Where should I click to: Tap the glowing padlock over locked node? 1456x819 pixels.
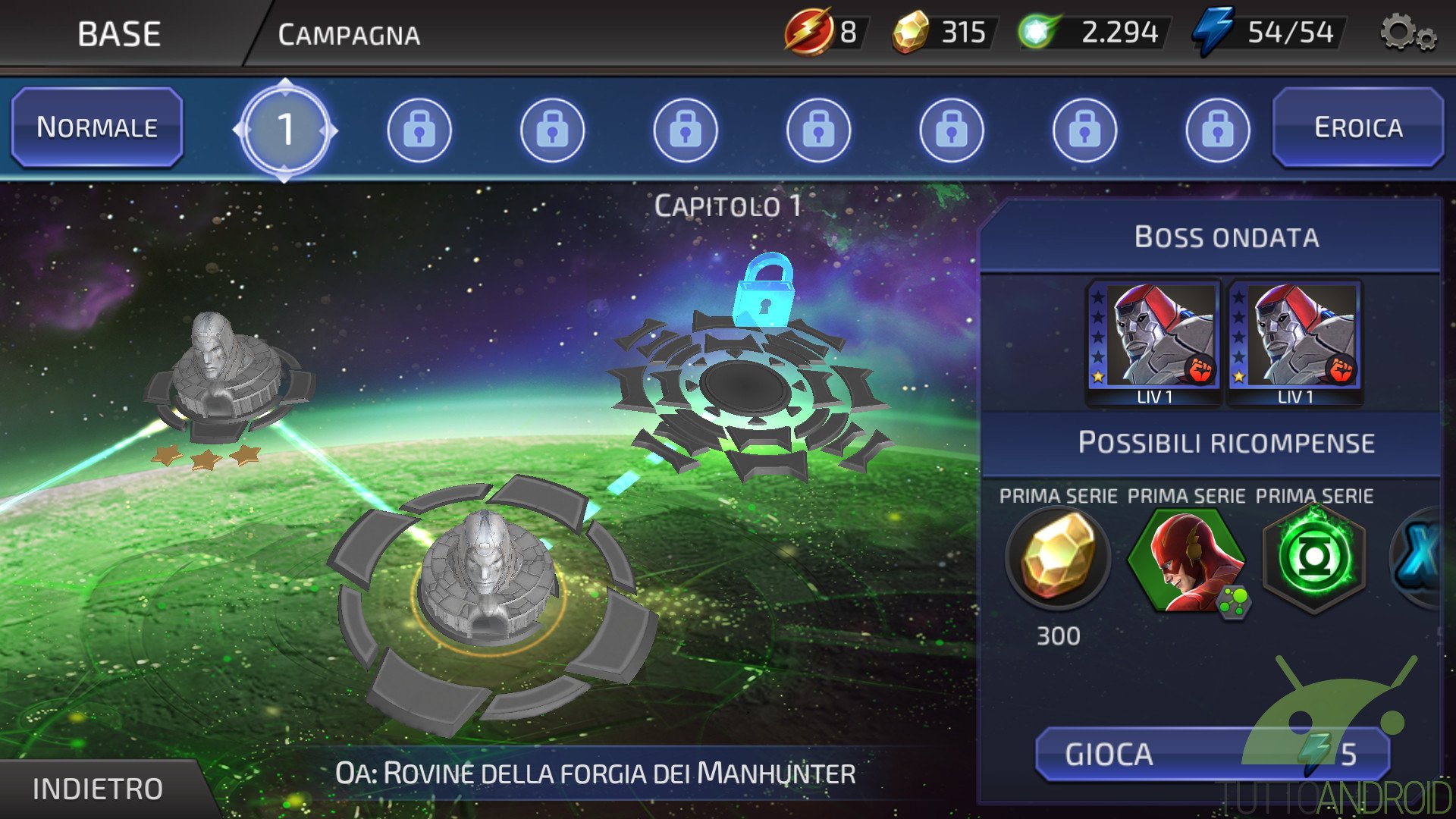pyautogui.click(x=764, y=290)
